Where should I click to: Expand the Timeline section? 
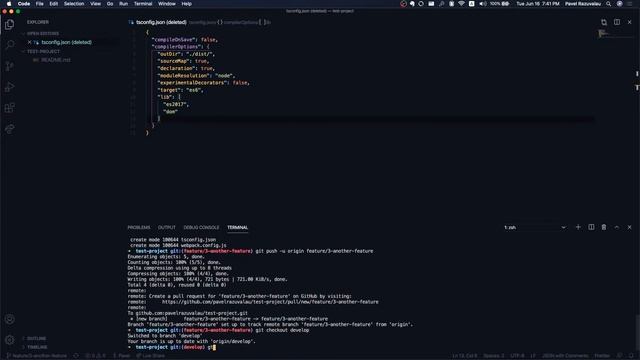[37, 347]
